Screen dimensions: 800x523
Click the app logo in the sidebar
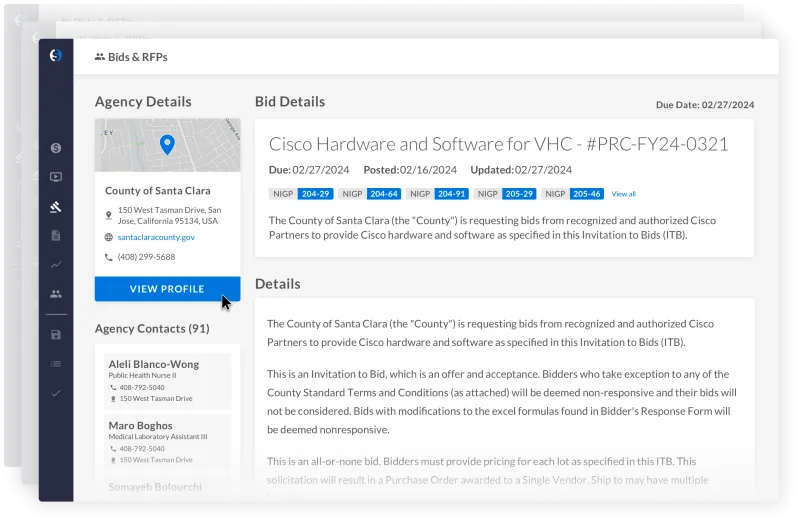click(x=56, y=56)
